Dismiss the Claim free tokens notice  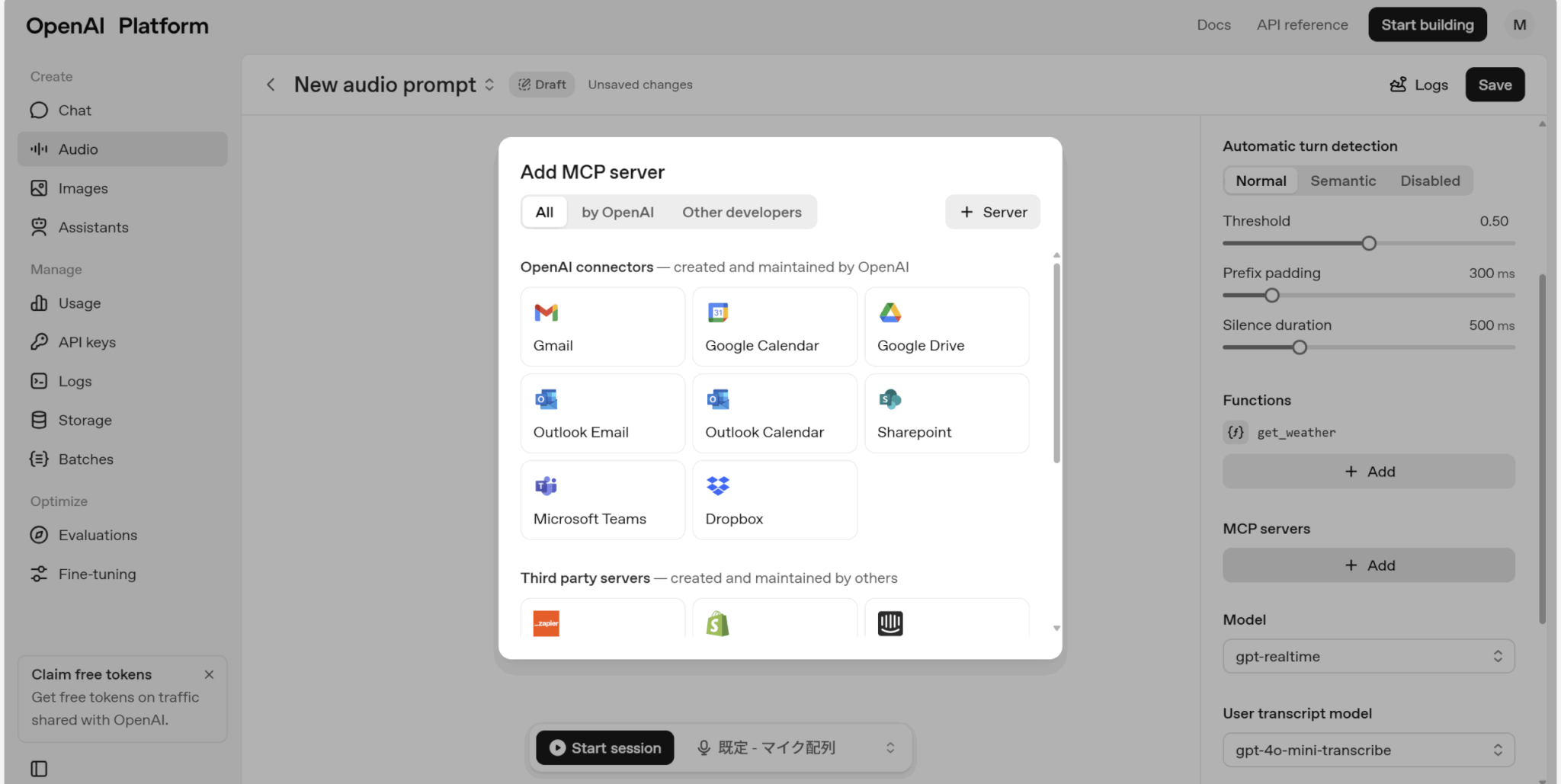click(209, 674)
